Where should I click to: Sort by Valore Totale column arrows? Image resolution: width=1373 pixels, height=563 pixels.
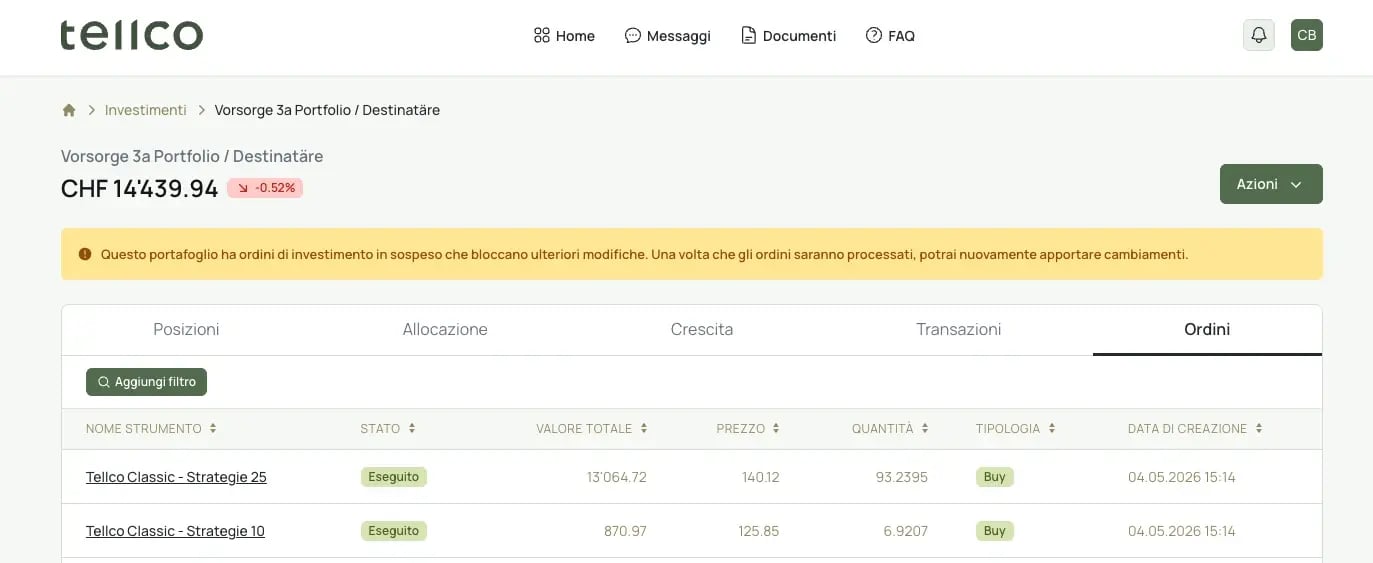[x=644, y=428]
